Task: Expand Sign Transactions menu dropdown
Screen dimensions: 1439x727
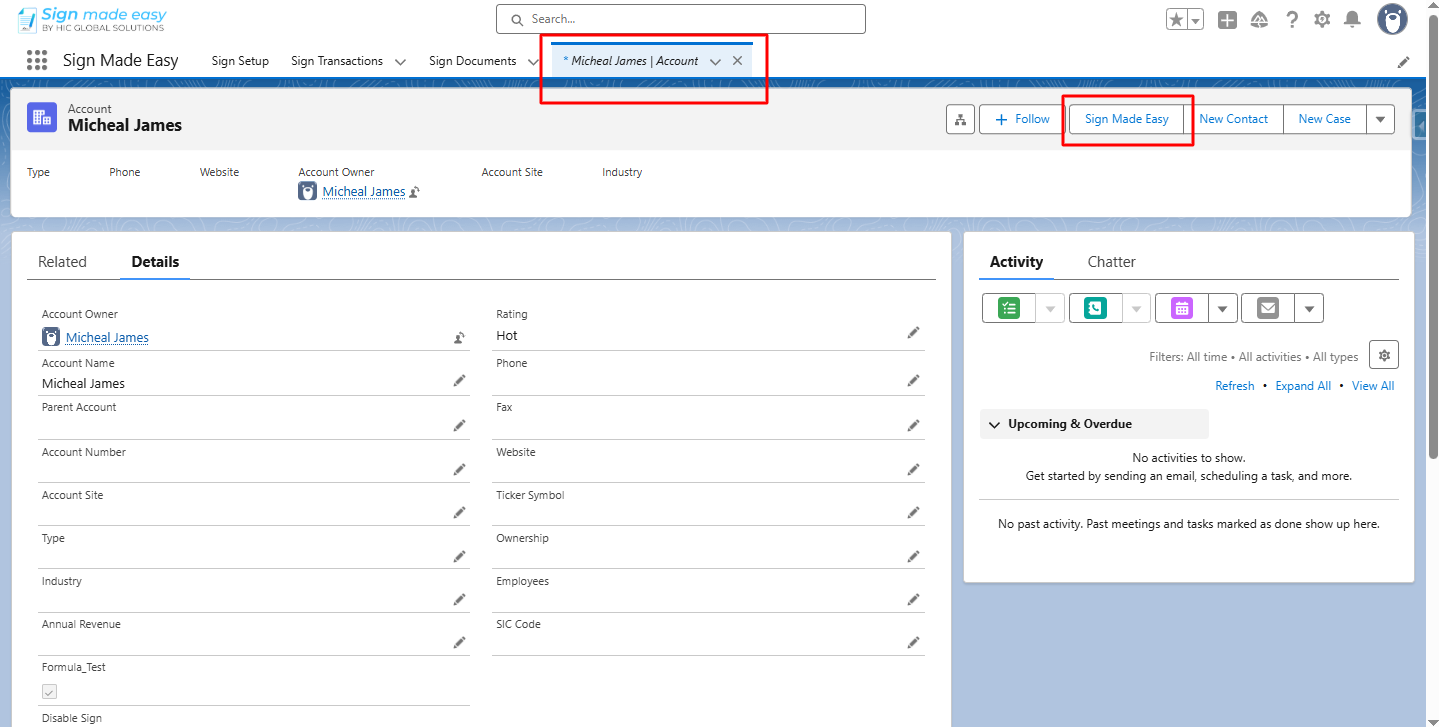Action: (400, 62)
